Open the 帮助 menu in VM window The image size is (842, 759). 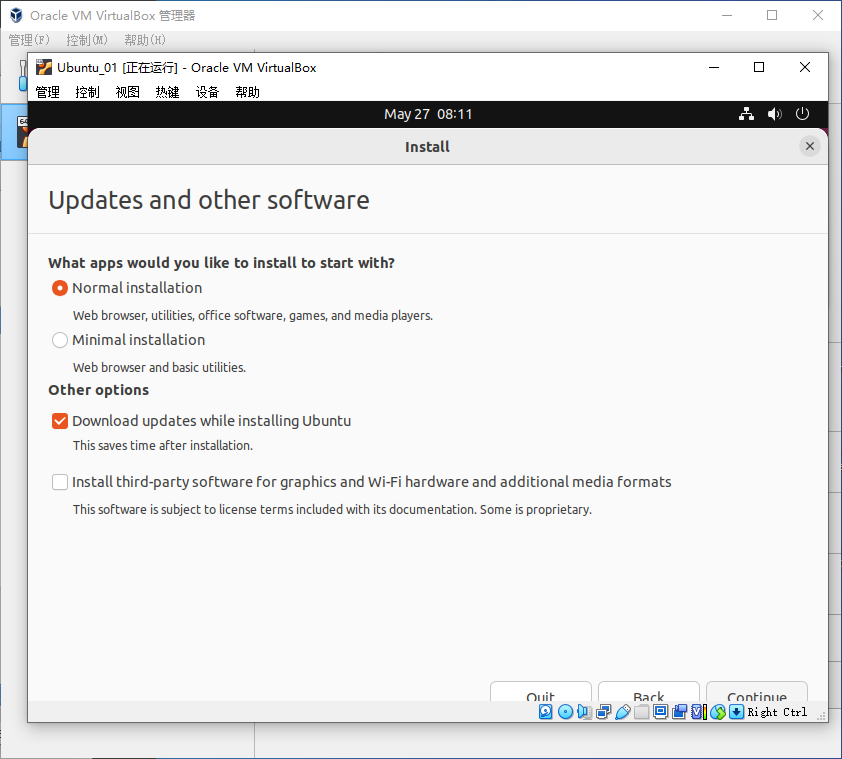[x=248, y=92]
